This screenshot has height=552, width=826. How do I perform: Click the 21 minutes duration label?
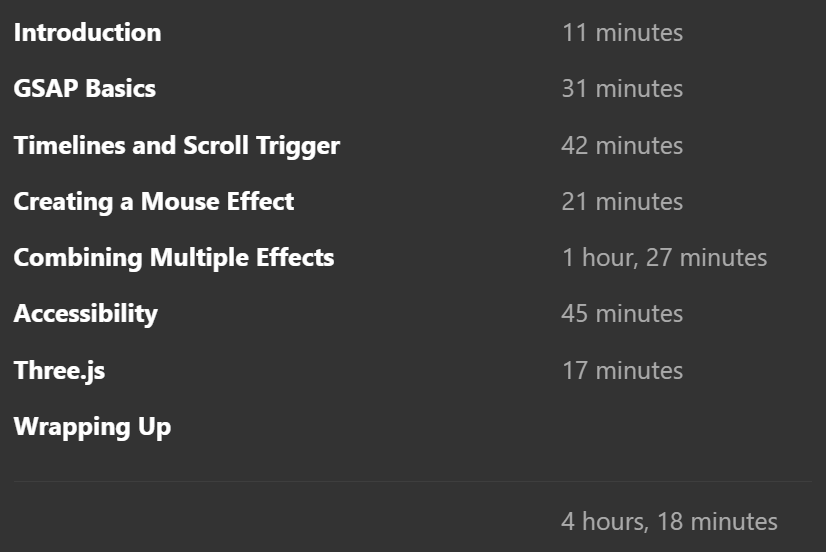click(623, 202)
